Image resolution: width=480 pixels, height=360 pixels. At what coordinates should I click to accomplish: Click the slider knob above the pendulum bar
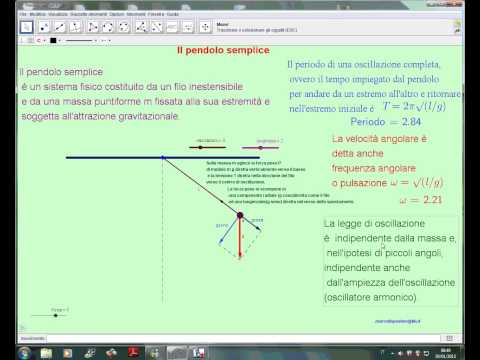200,147
